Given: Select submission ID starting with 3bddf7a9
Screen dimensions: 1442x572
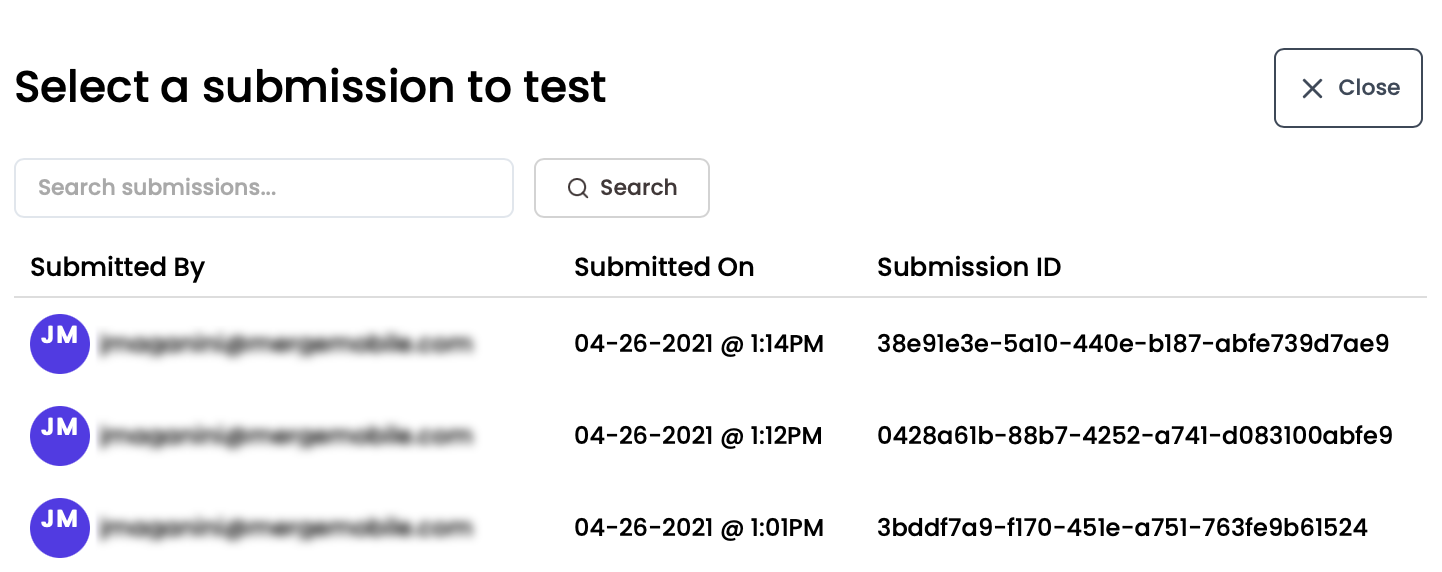Looking at the screenshot, I should [1122, 527].
